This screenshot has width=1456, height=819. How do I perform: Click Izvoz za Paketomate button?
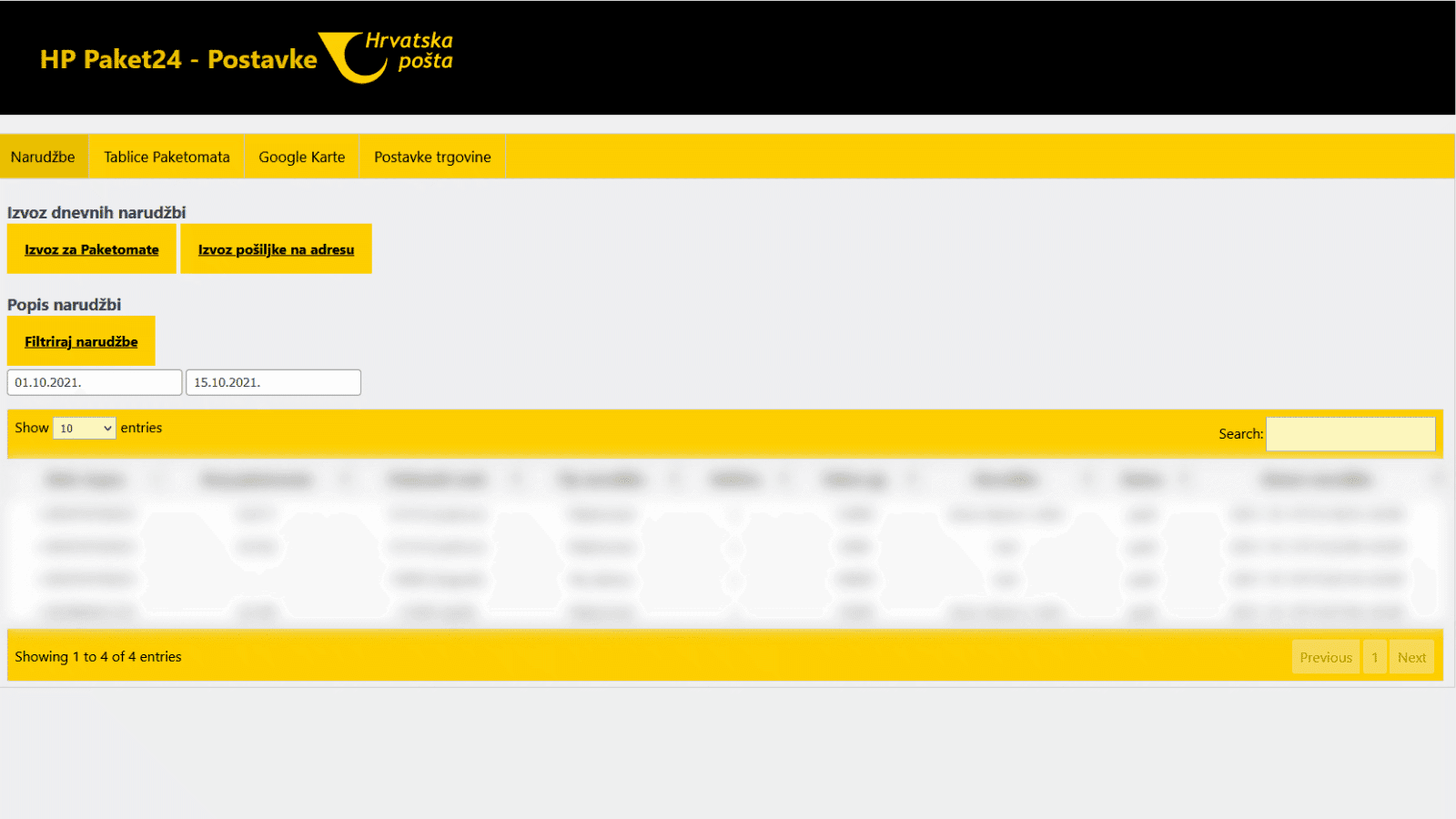[x=91, y=249]
